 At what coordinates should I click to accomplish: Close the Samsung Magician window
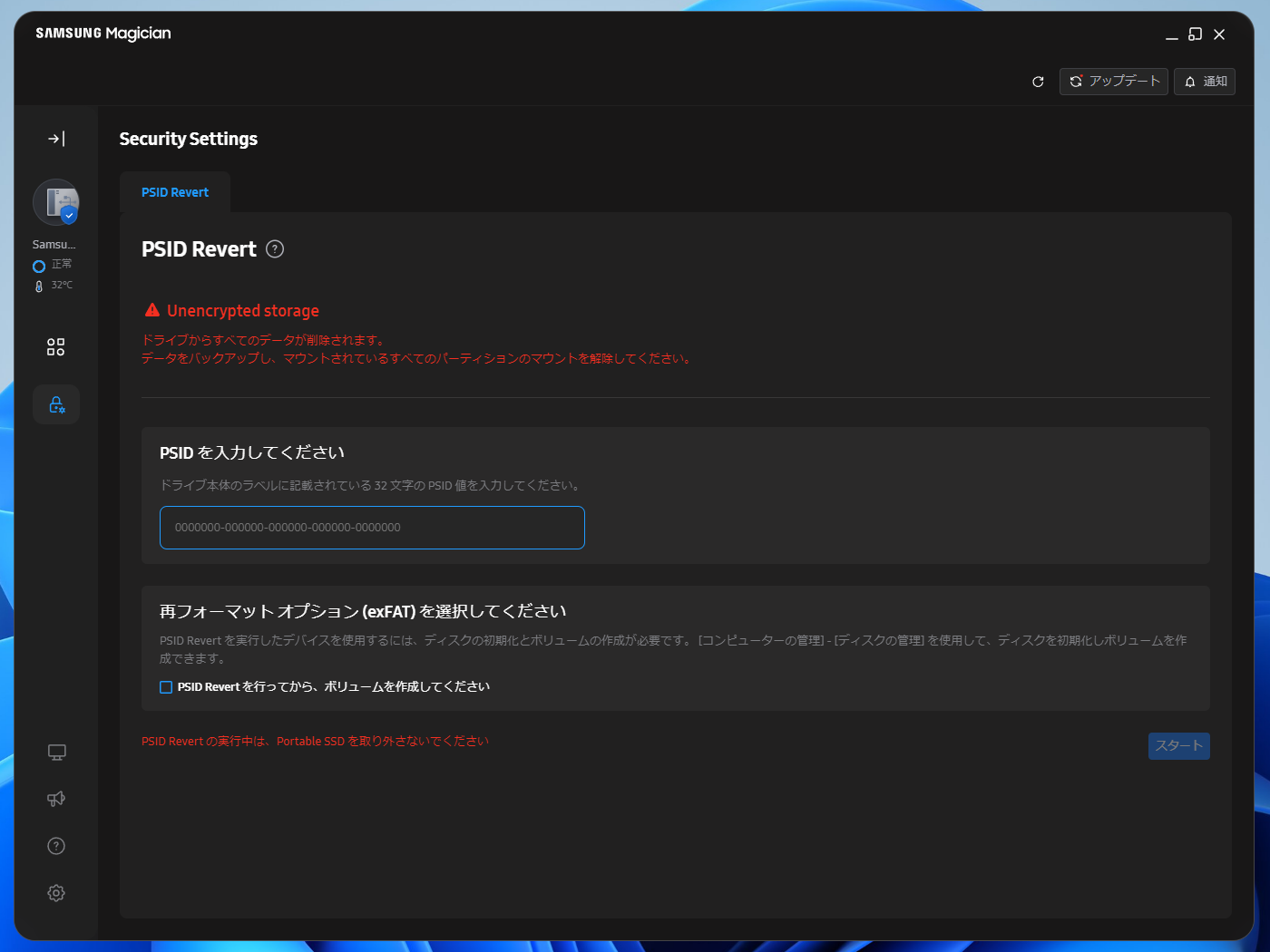pyautogui.click(x=1219, y=34)
